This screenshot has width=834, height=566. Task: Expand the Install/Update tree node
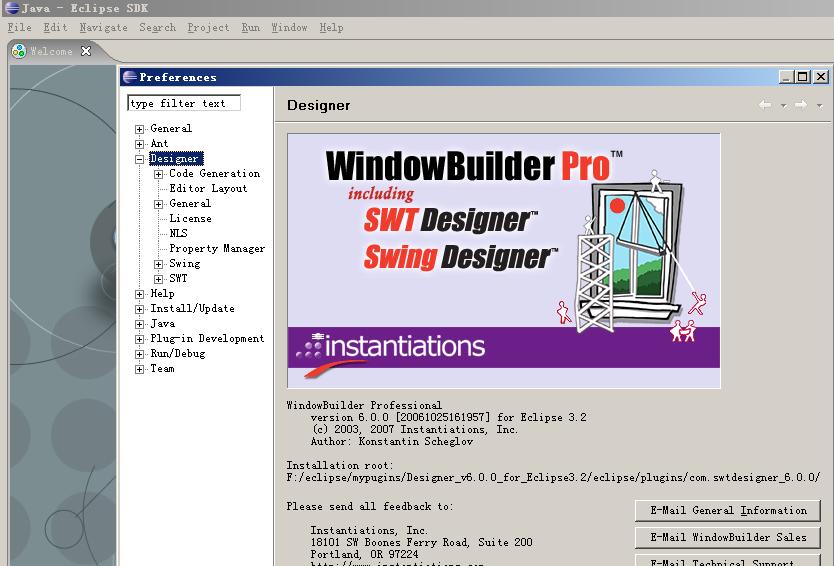[139, 309]
